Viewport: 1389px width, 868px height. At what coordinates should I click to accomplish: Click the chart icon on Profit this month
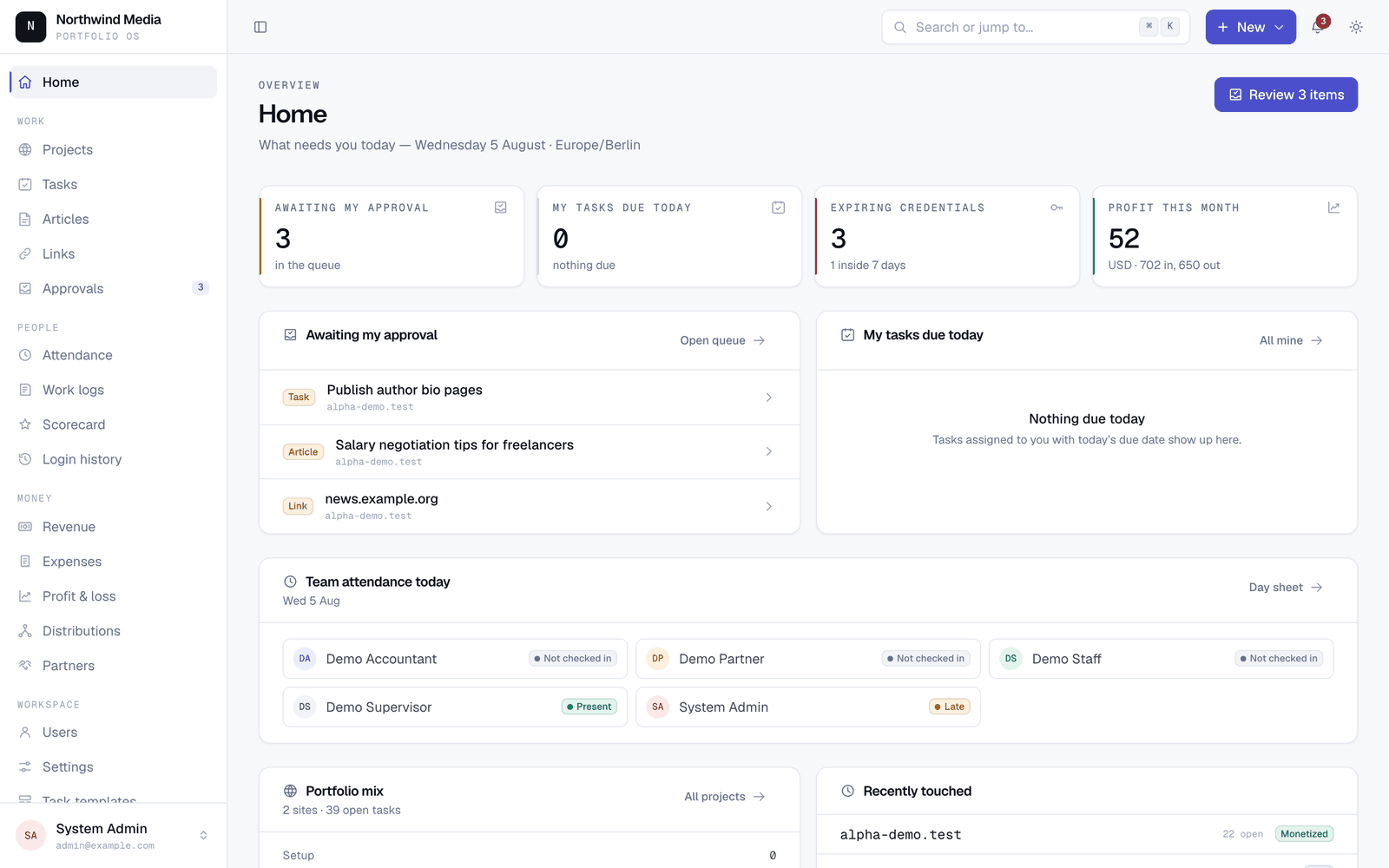pyautogui.click(x=1334, y=207)
